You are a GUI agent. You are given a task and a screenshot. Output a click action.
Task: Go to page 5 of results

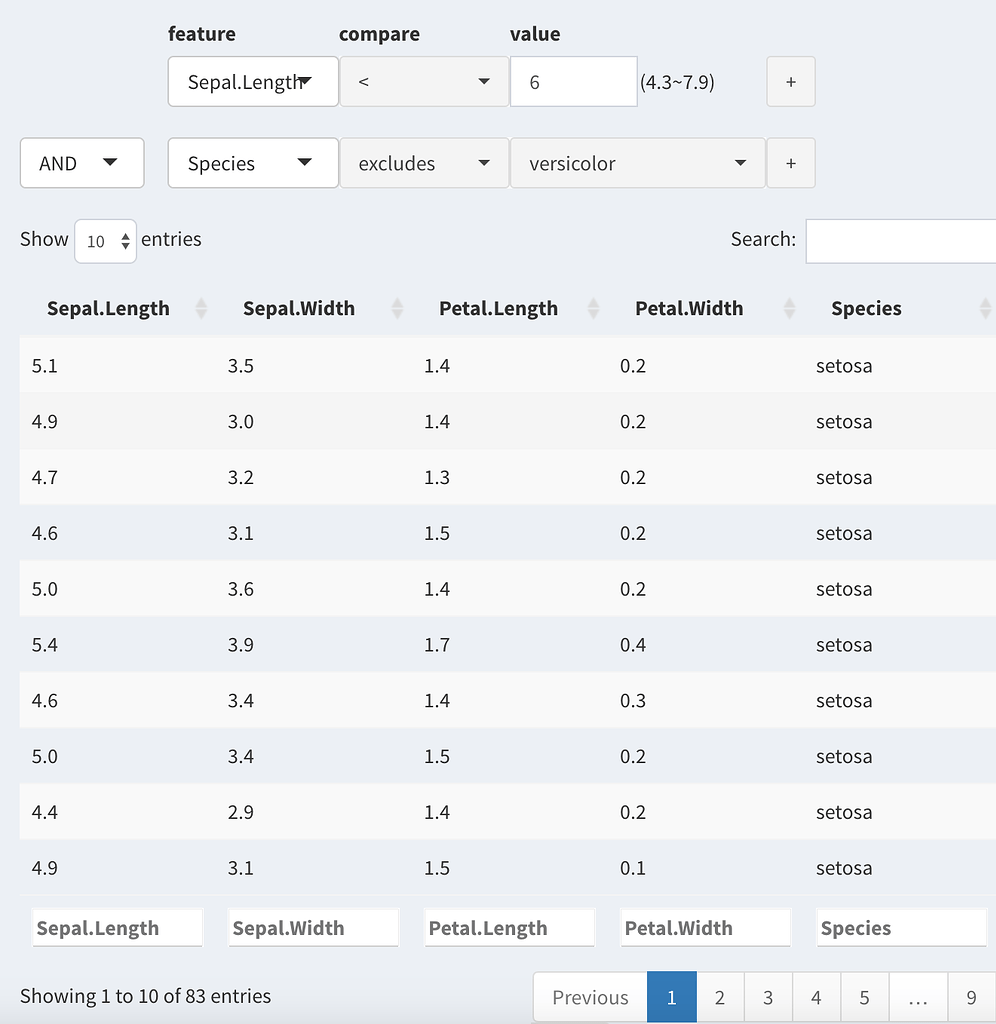point(864,997)
